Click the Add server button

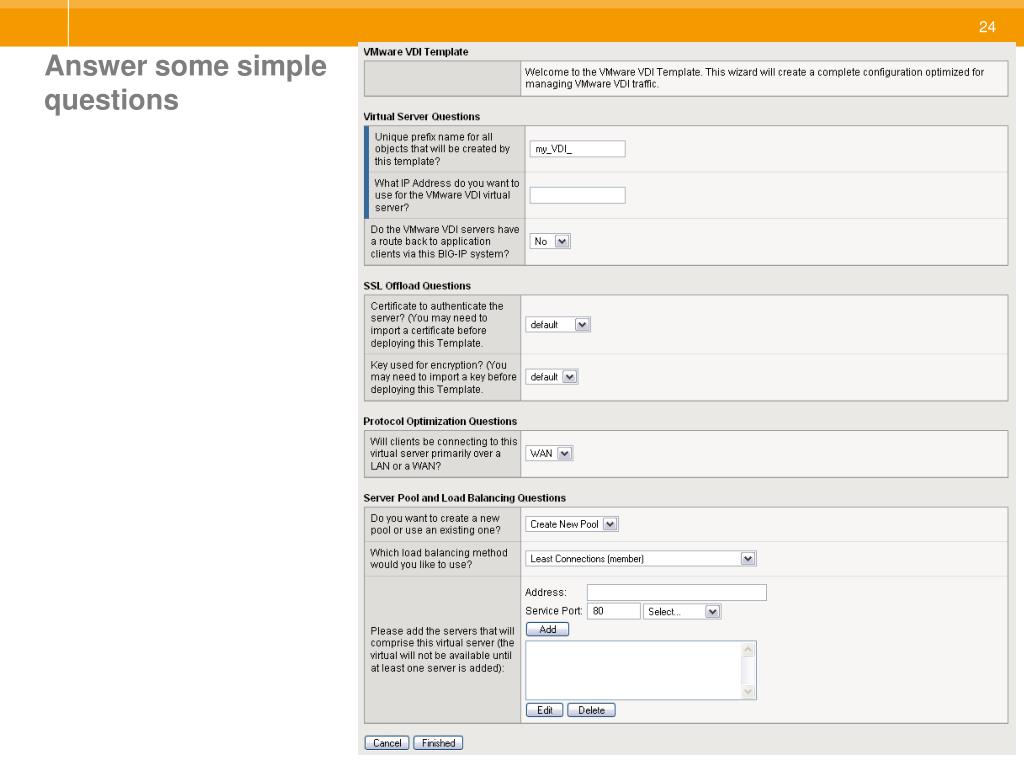[547, 630]
